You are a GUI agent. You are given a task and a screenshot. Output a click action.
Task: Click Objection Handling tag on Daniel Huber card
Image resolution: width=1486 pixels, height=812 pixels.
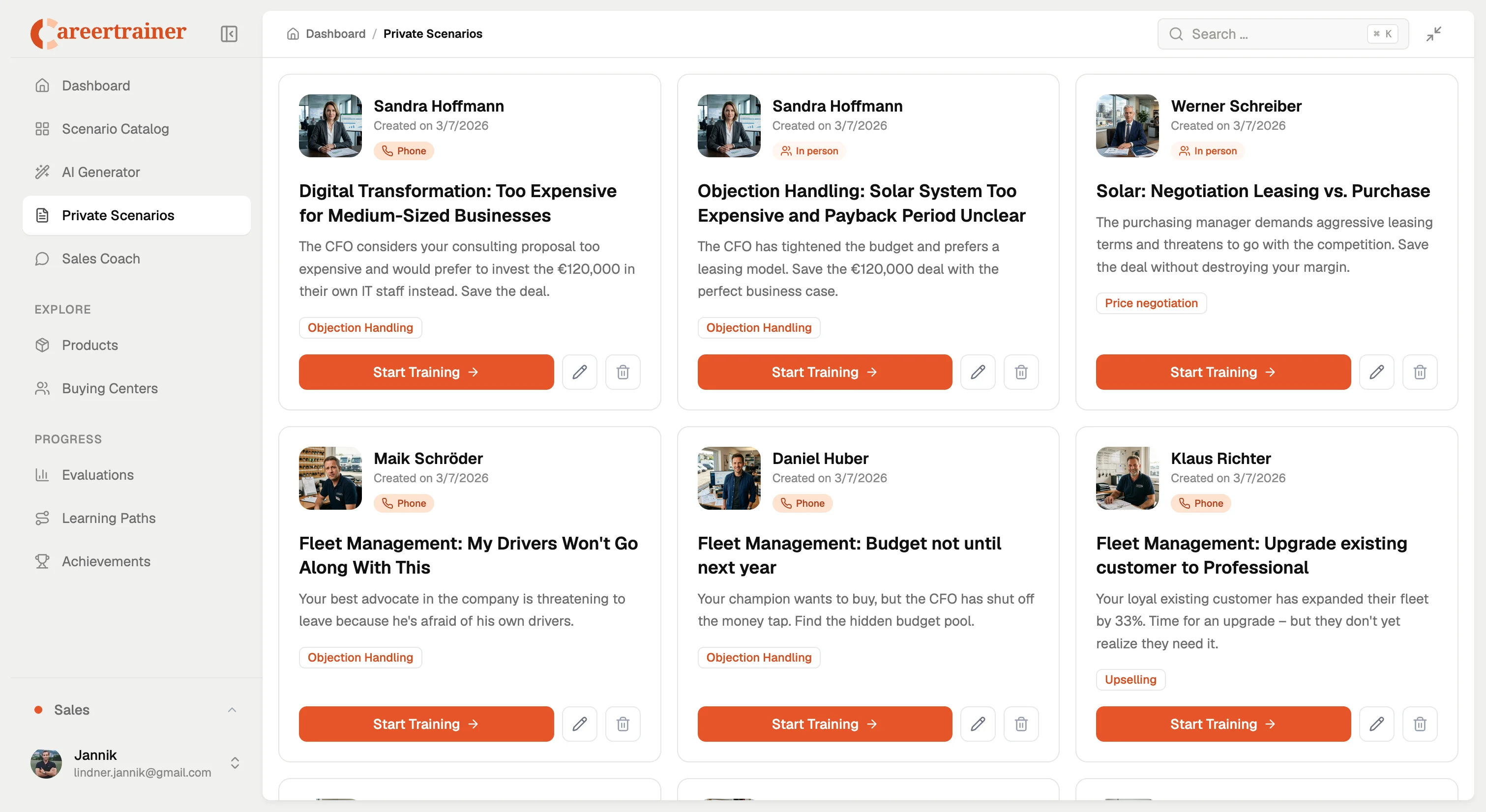pos(759,658)
